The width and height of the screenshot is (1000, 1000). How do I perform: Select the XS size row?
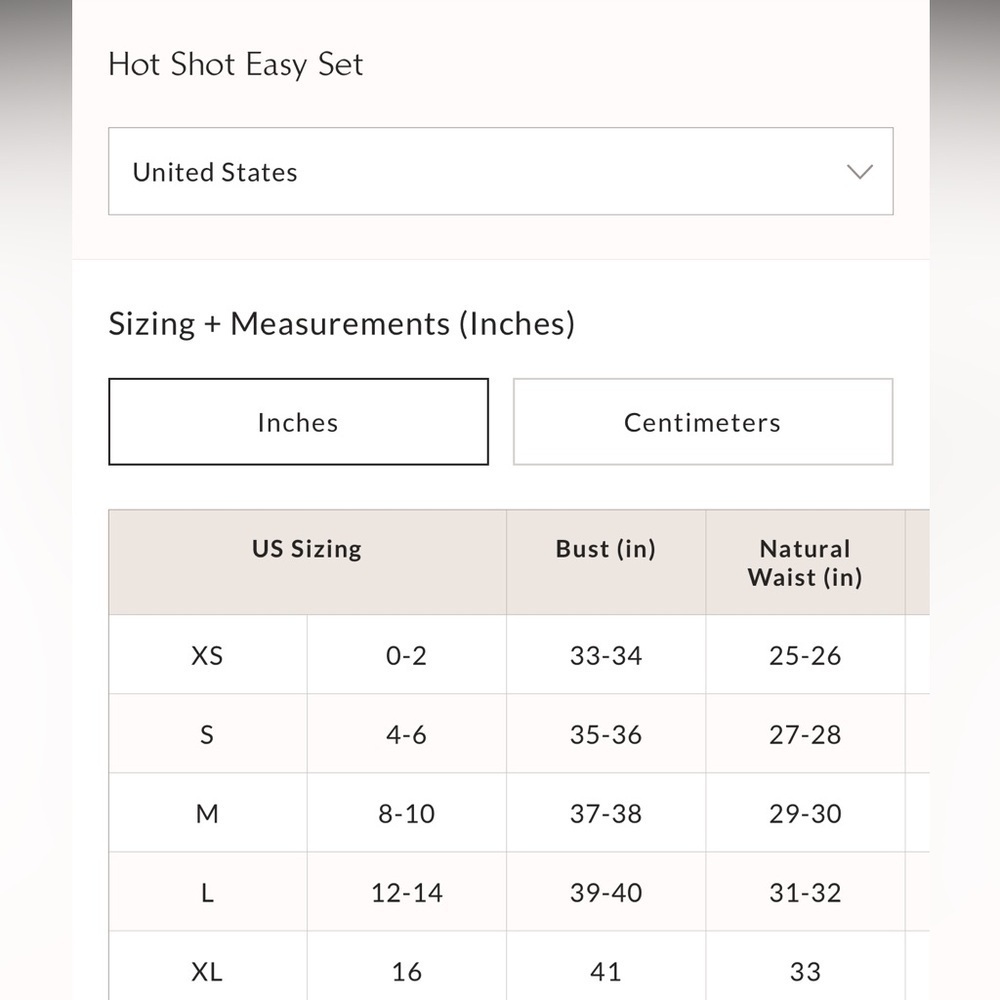(206, 655)
